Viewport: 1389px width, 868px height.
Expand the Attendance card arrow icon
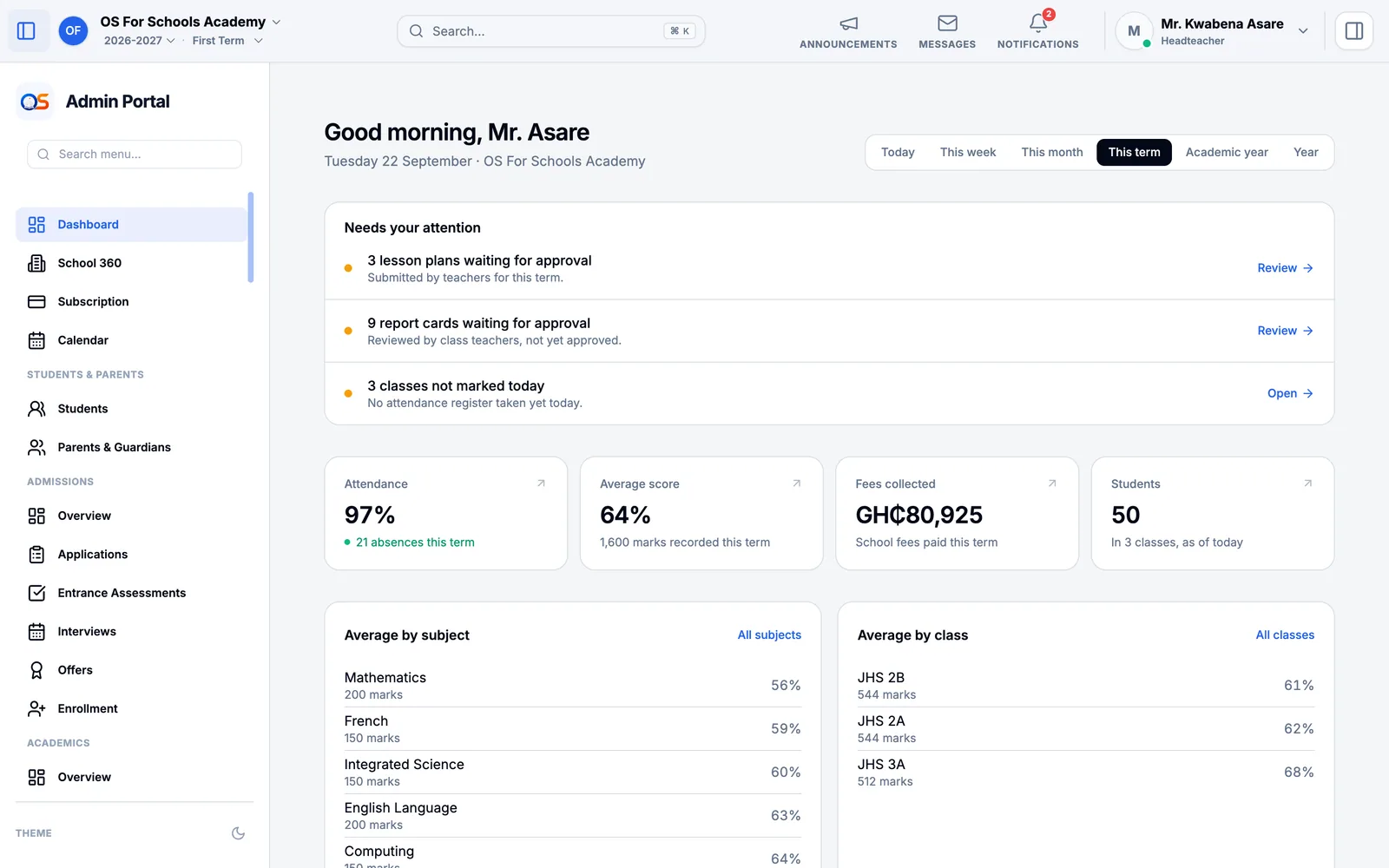coord(541,483)
